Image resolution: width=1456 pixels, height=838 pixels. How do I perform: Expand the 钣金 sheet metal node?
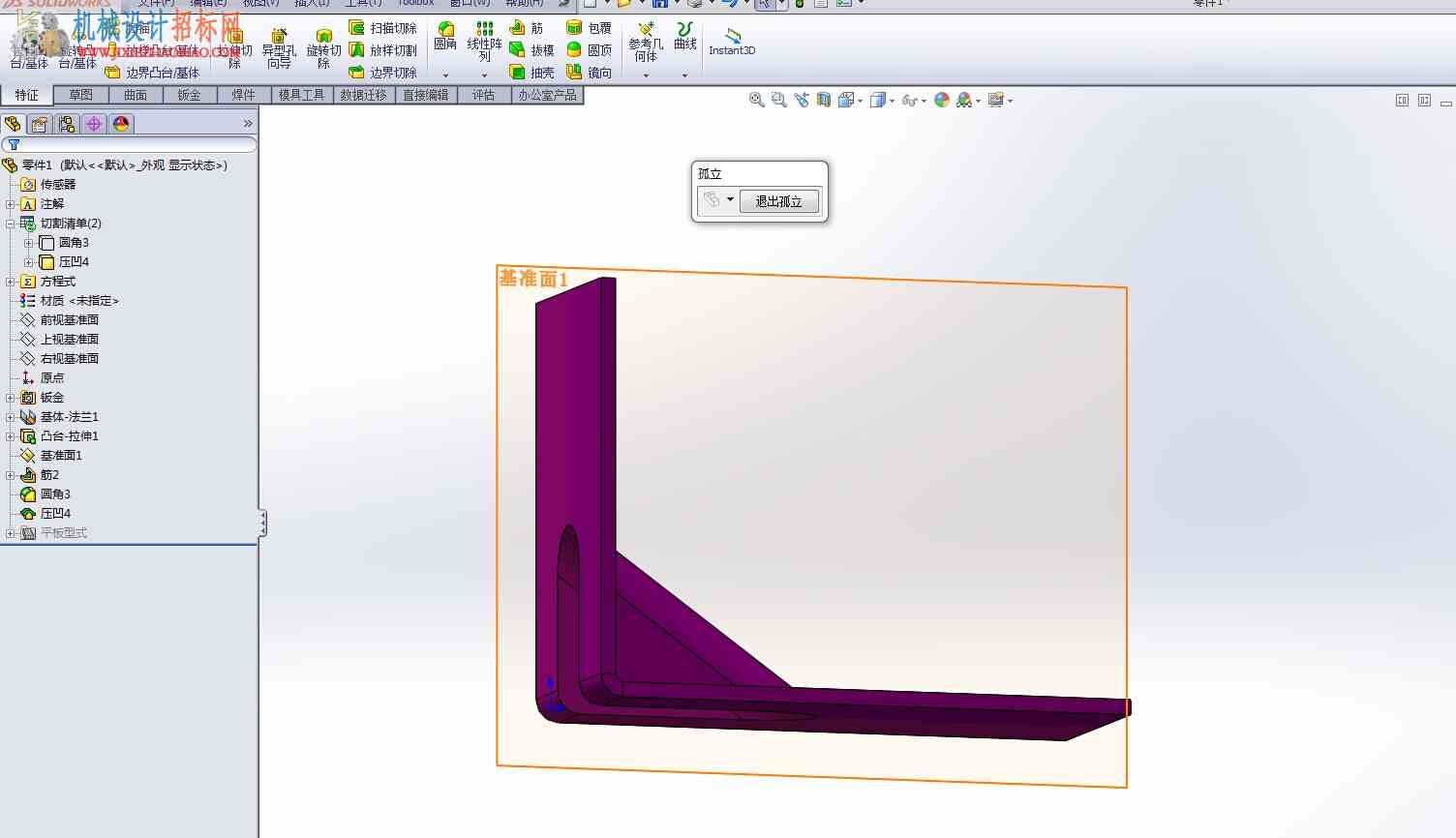point(10,398)
